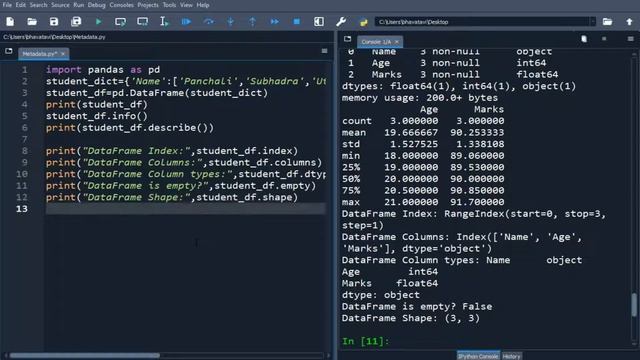The height and width of the screenshot is (360, 640).
Task: Open the Search menu
Action: point(38,5)
